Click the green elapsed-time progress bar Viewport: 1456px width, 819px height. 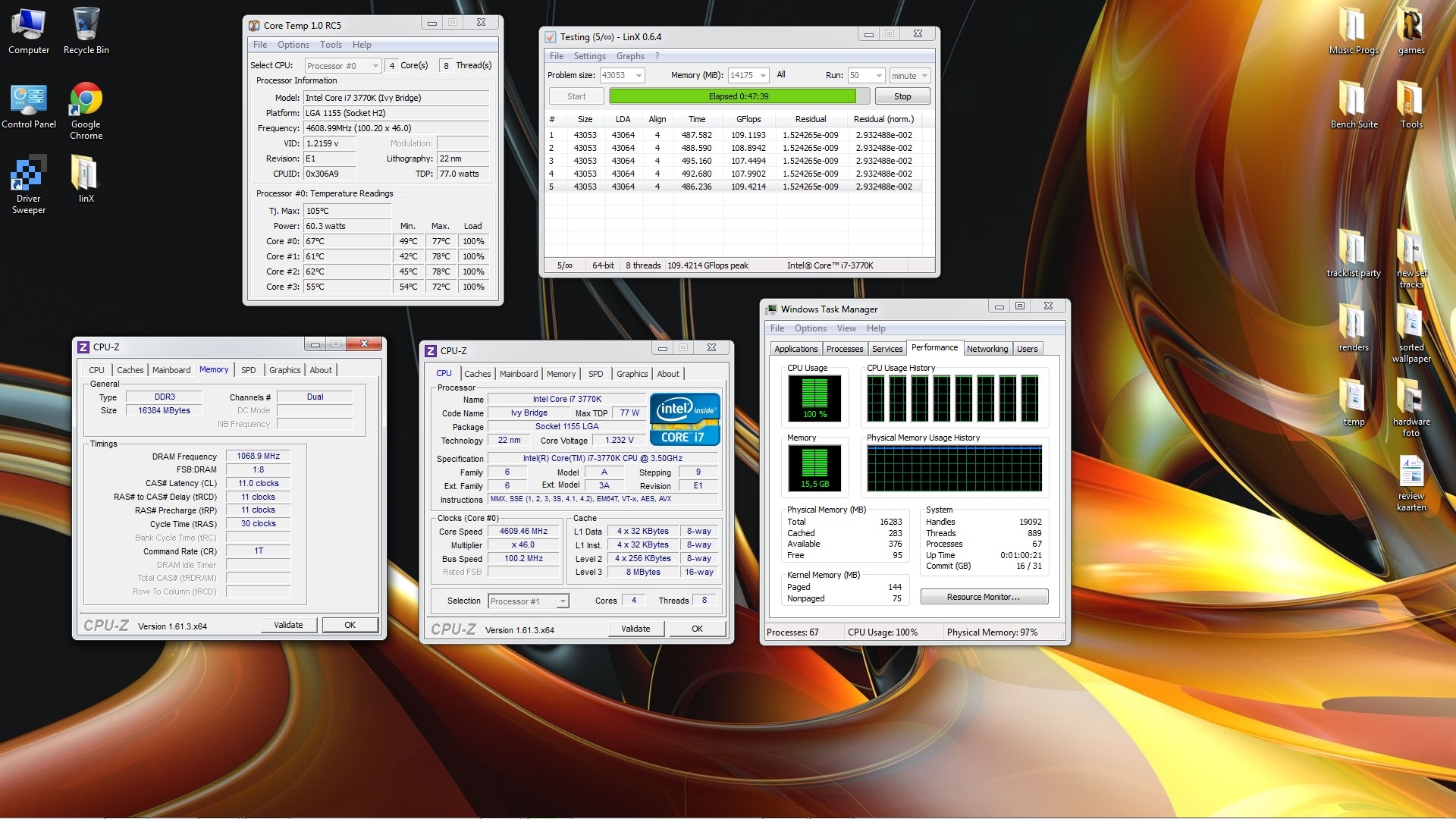coord(733,96)
